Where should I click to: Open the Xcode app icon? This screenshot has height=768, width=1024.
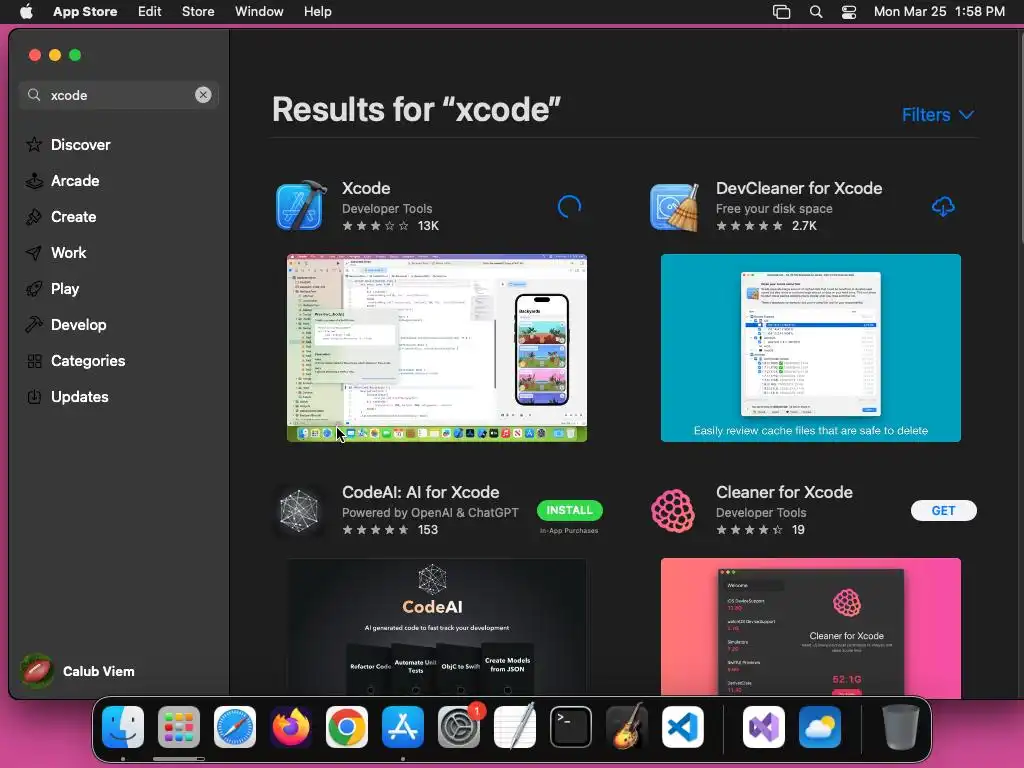(300, 206)
